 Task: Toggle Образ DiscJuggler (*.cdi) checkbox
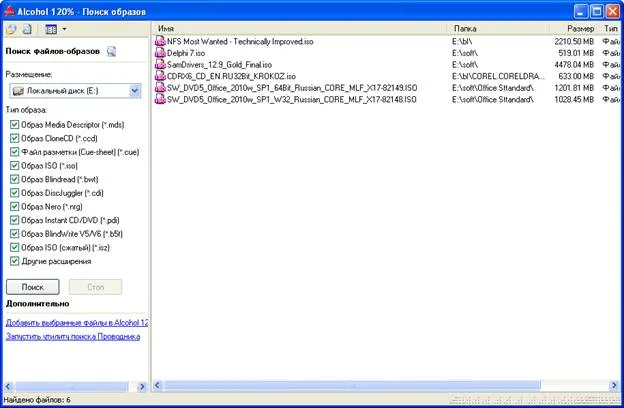pos(14,193)
